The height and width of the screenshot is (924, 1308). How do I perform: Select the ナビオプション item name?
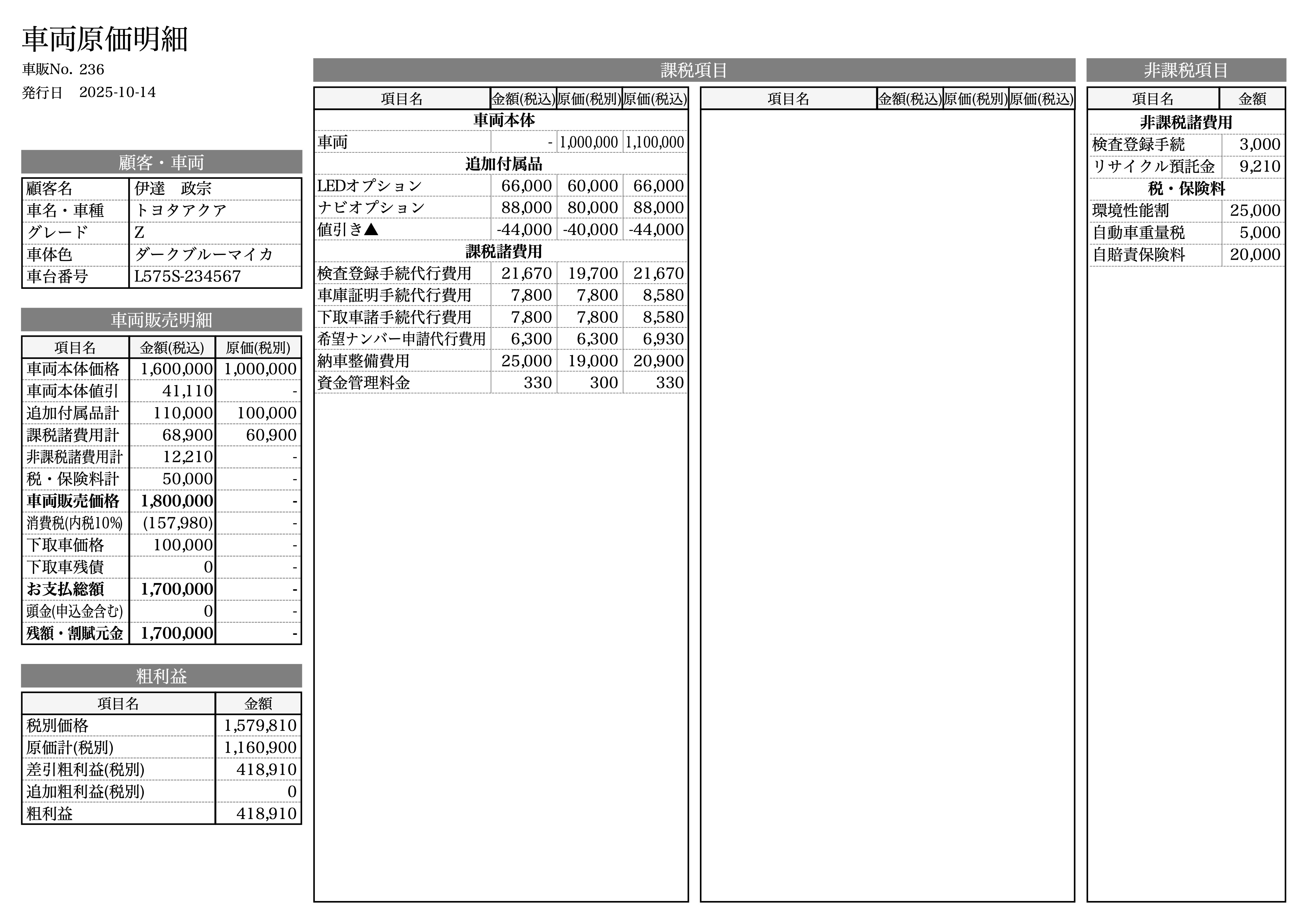tap(371, 207)
